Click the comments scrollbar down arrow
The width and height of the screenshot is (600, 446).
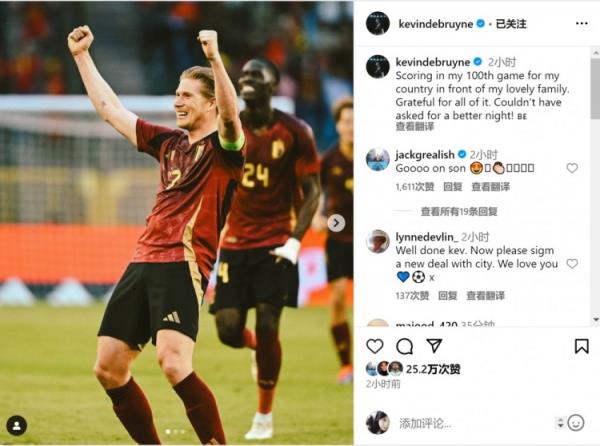pos(596,319)
